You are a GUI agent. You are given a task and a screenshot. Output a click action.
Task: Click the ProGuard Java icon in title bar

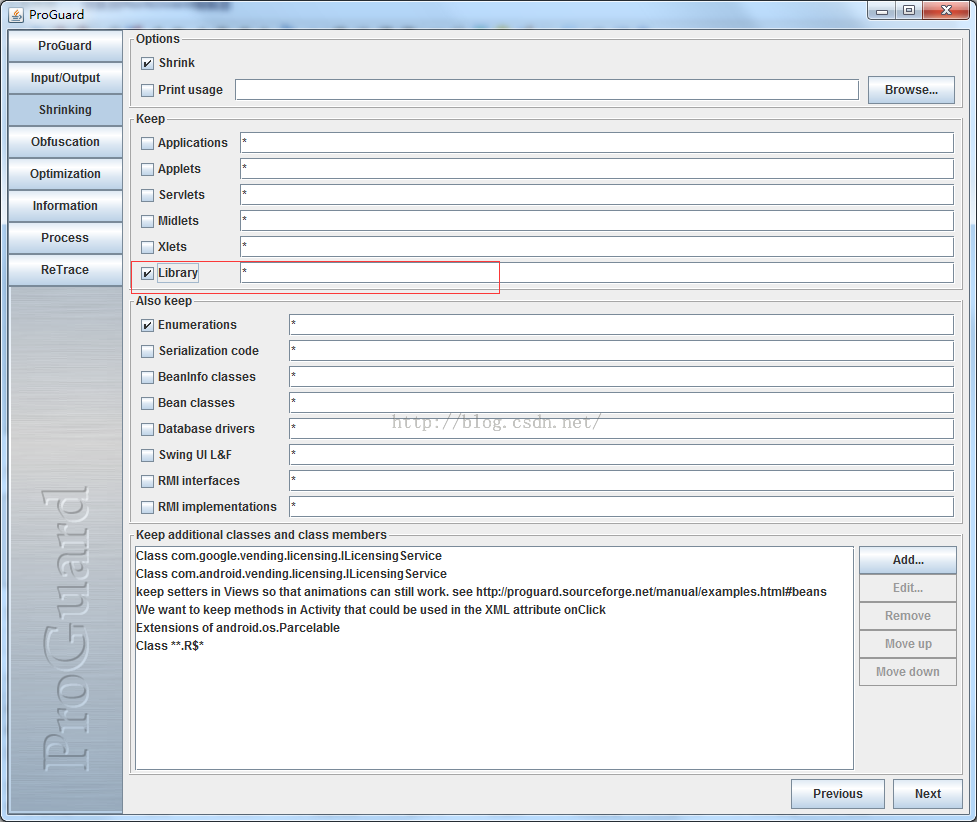click(x=16, y=14)
